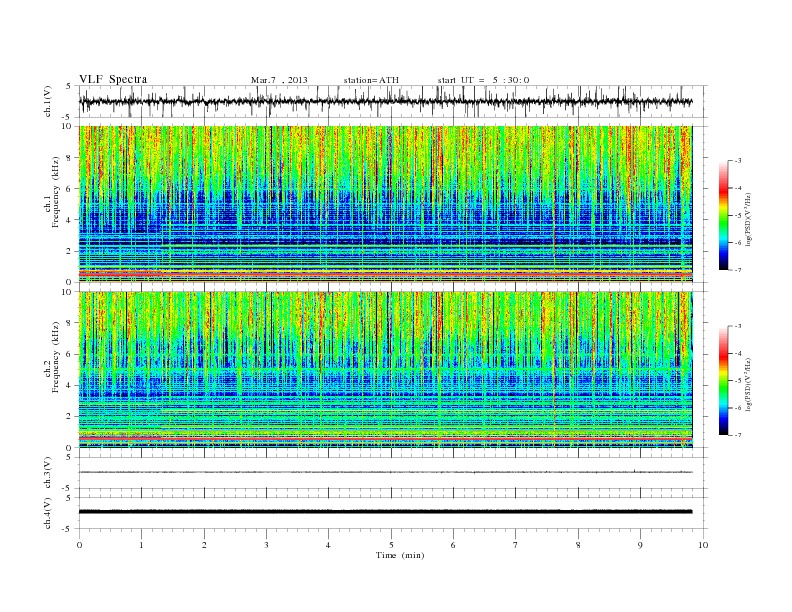This screenshot has height=612, width=792.
Task: Click the 'start UT = 5 :30: 0' text
Action: 483,80
